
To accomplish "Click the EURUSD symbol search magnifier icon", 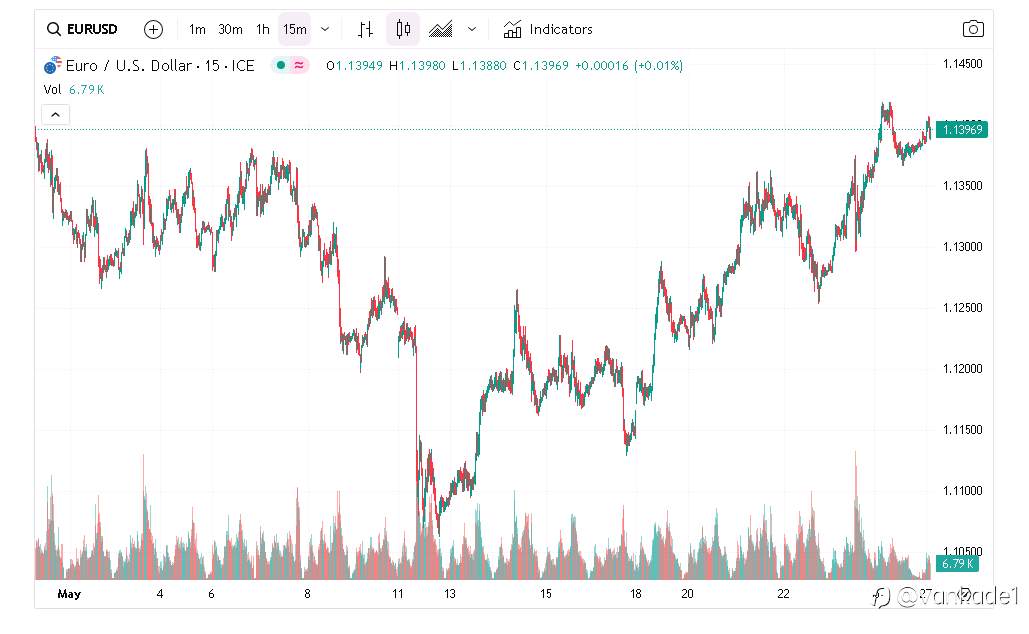I will click(x=53, y=30).
